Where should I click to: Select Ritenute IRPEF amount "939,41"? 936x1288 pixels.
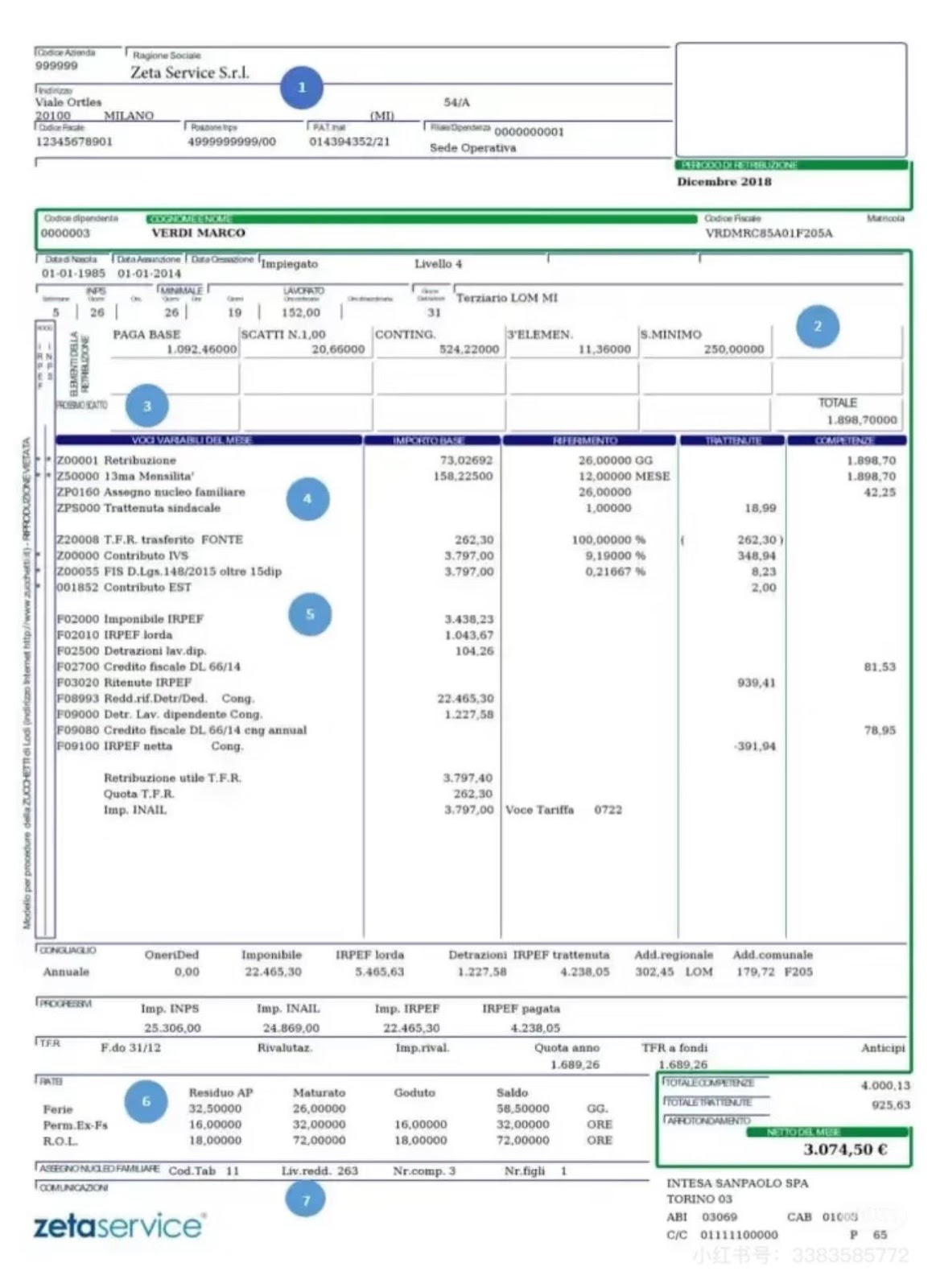pyautogui.click(x=757, y=683)
